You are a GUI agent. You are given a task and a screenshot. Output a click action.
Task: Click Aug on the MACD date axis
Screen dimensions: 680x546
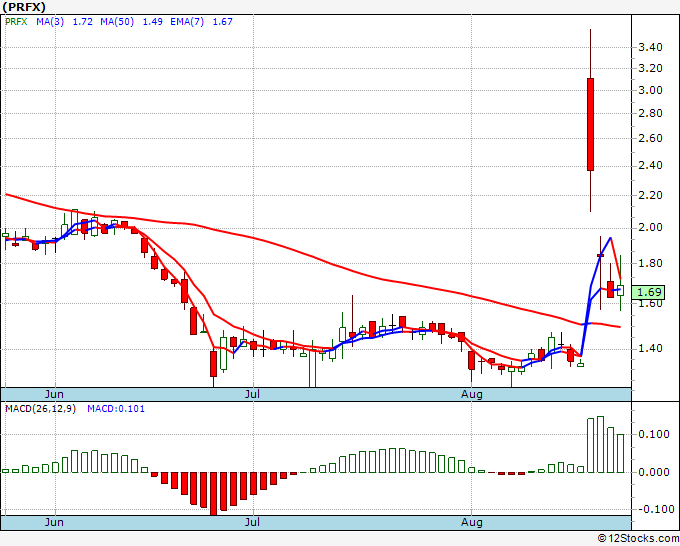tap(471, 522)
